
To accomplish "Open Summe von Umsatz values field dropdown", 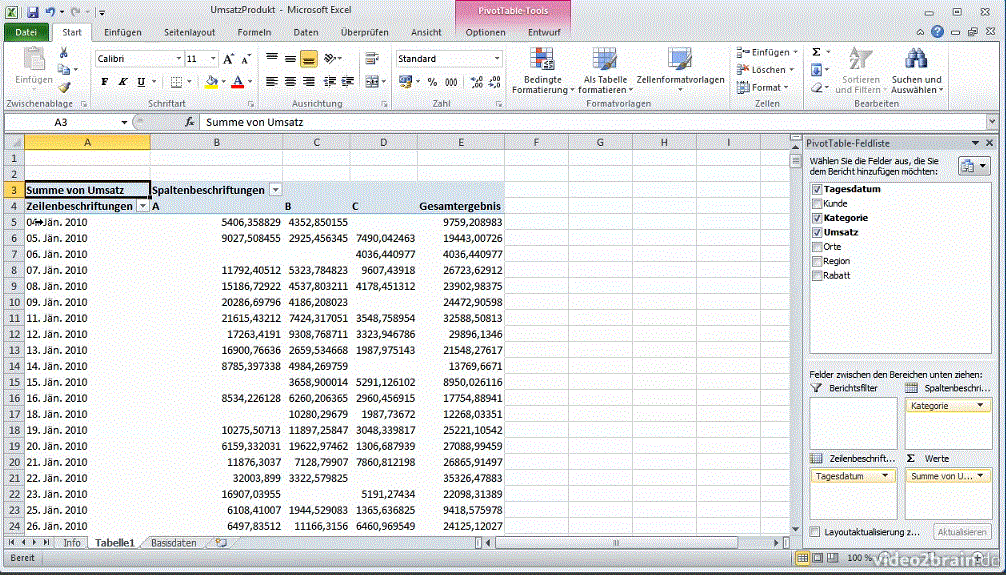I will pyautogui.click(x=980, y=476).
